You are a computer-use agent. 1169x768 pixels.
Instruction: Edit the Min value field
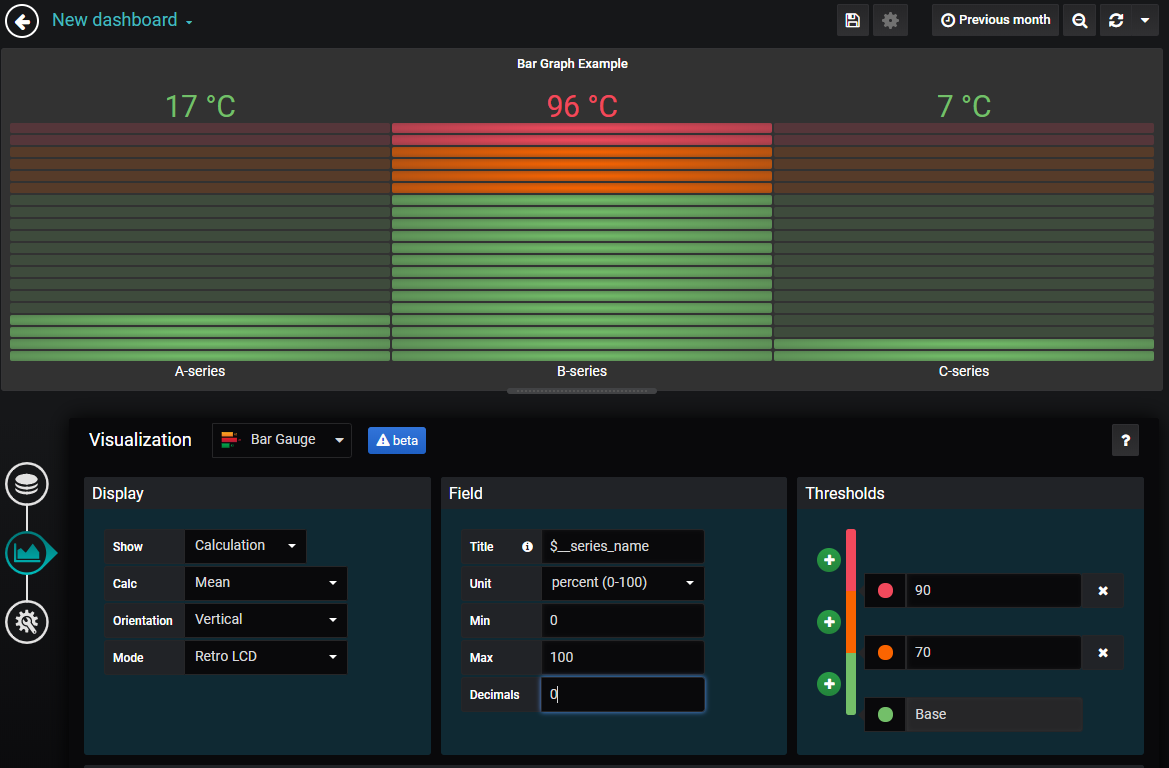coord(623,620)
